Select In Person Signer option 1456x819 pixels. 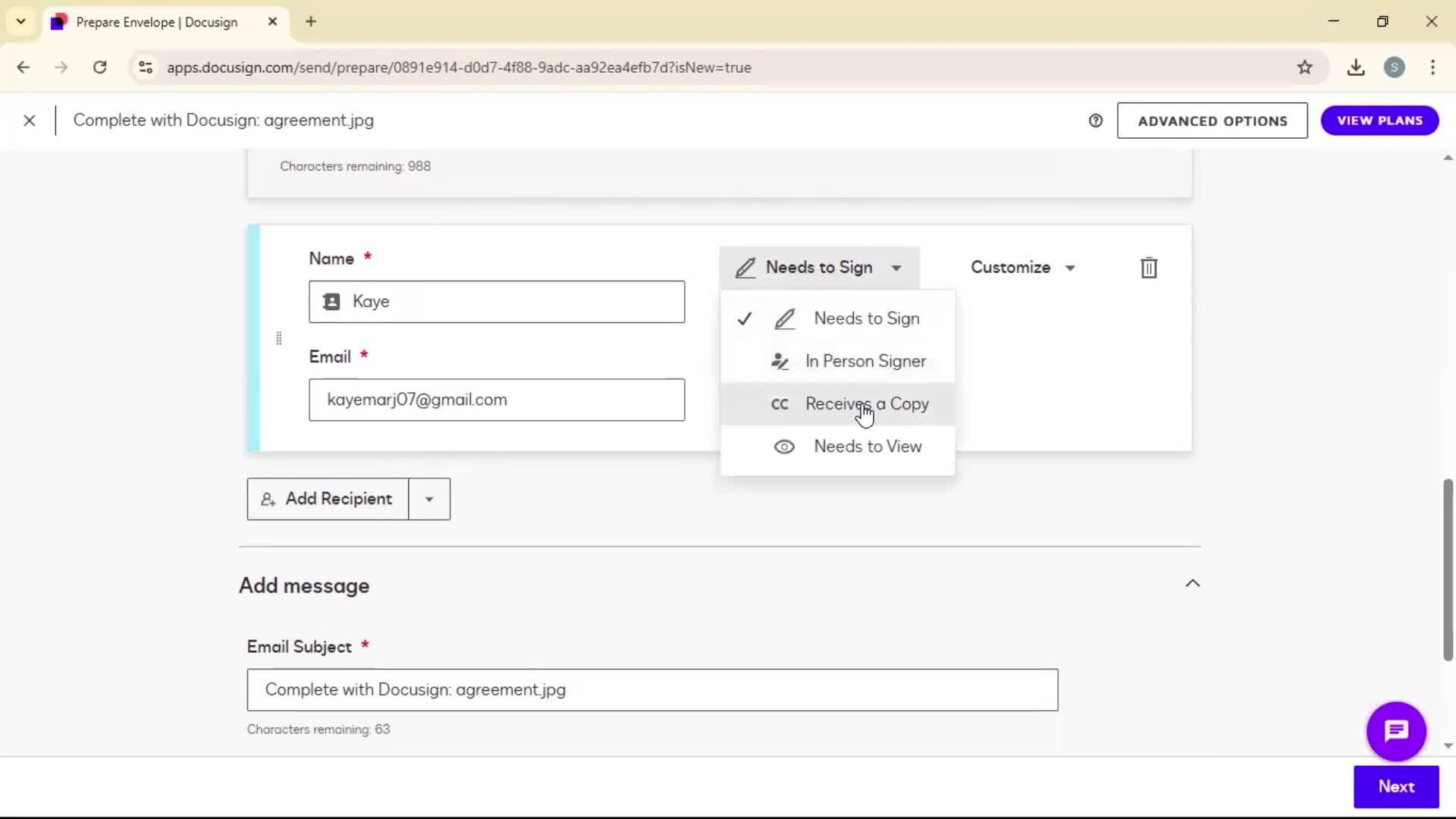tap(838, 361)
